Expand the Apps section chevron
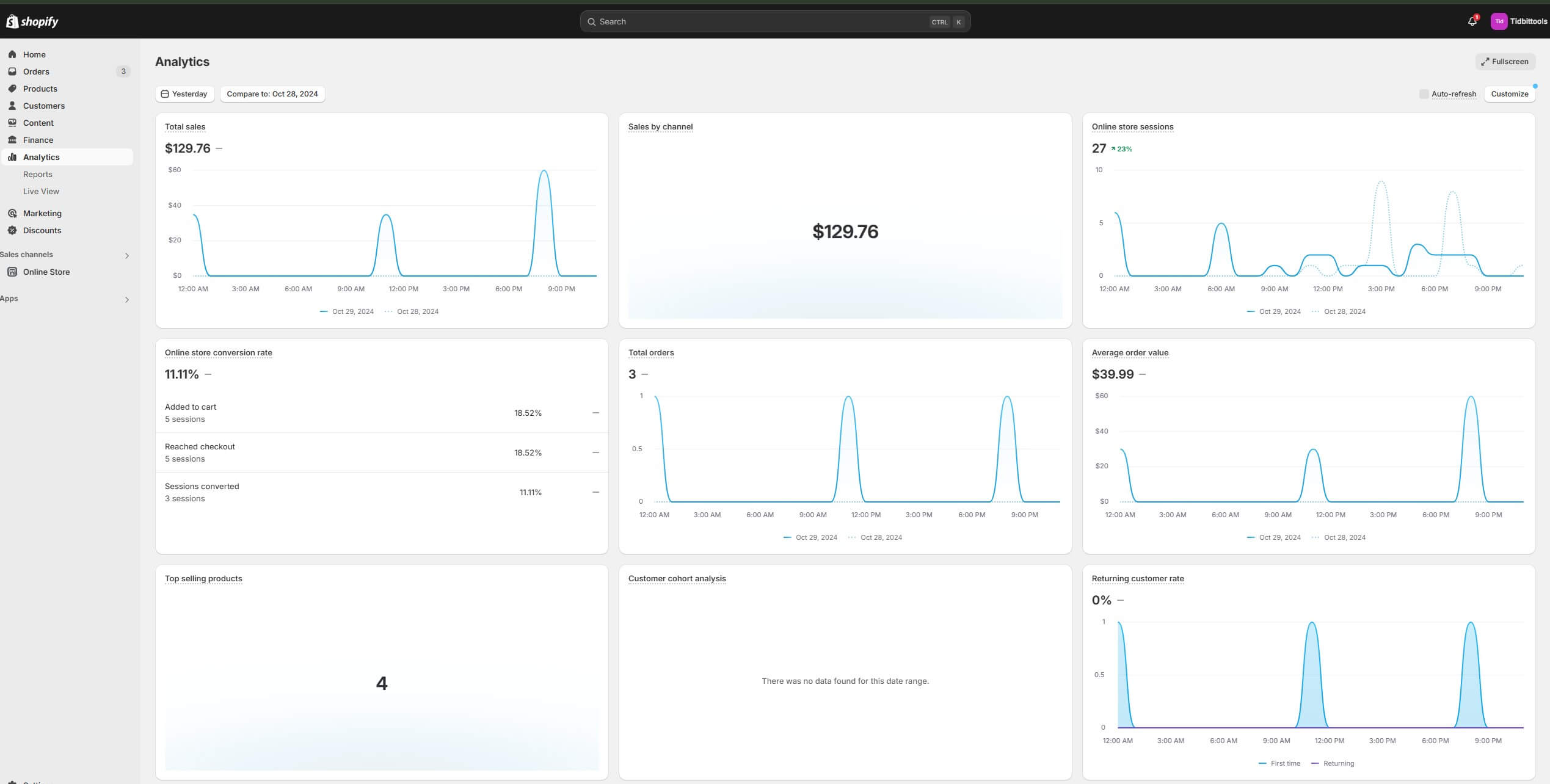 (126, 299)
